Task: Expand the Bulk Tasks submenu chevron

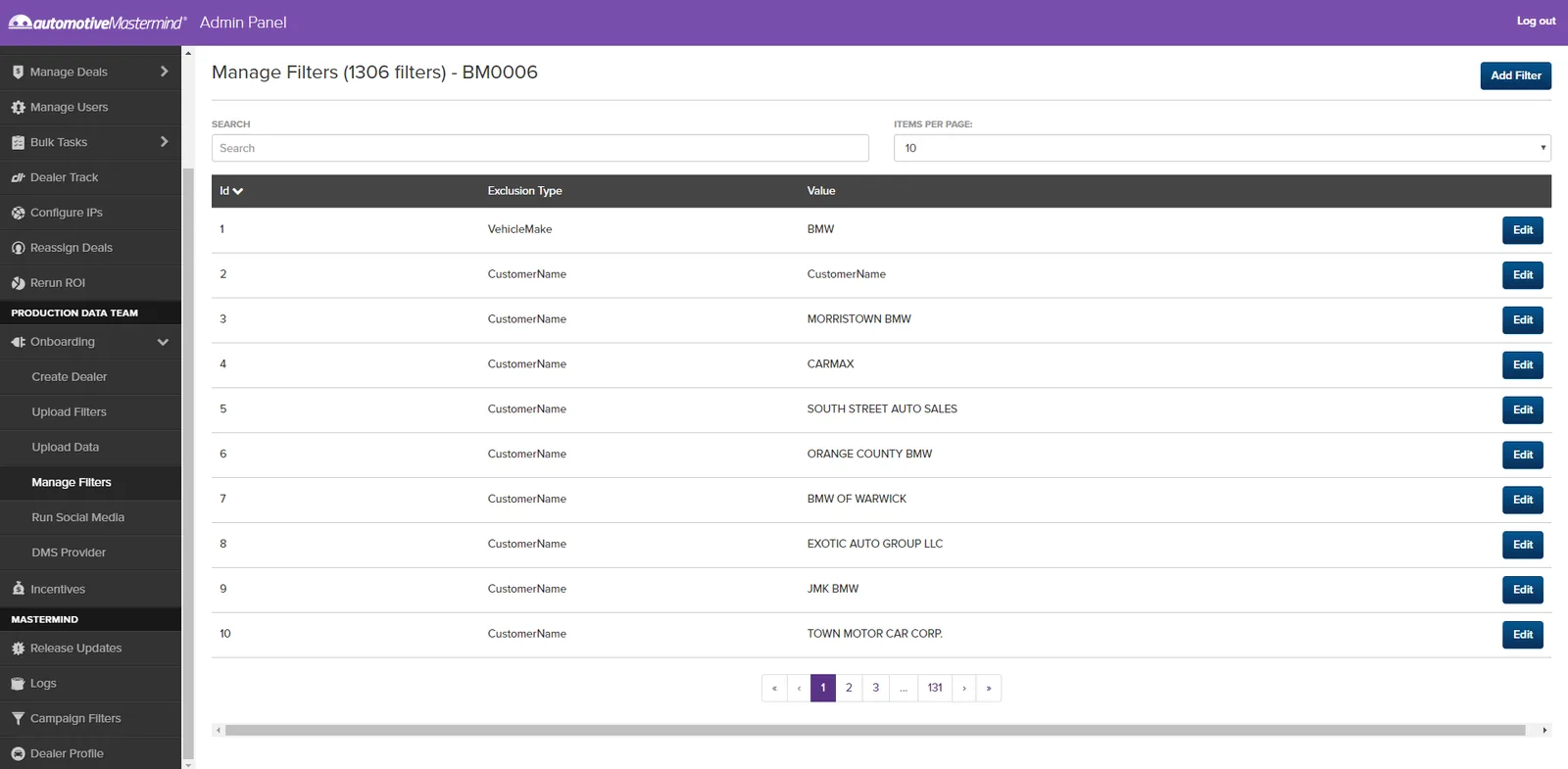Action: pyautogui.click(x=164, y=142)
